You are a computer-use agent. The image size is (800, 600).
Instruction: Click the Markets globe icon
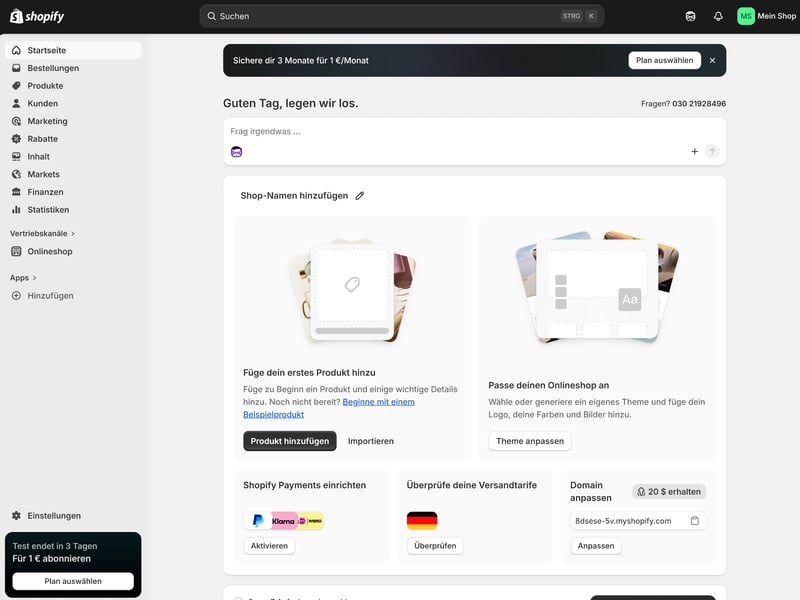(16, 174)
